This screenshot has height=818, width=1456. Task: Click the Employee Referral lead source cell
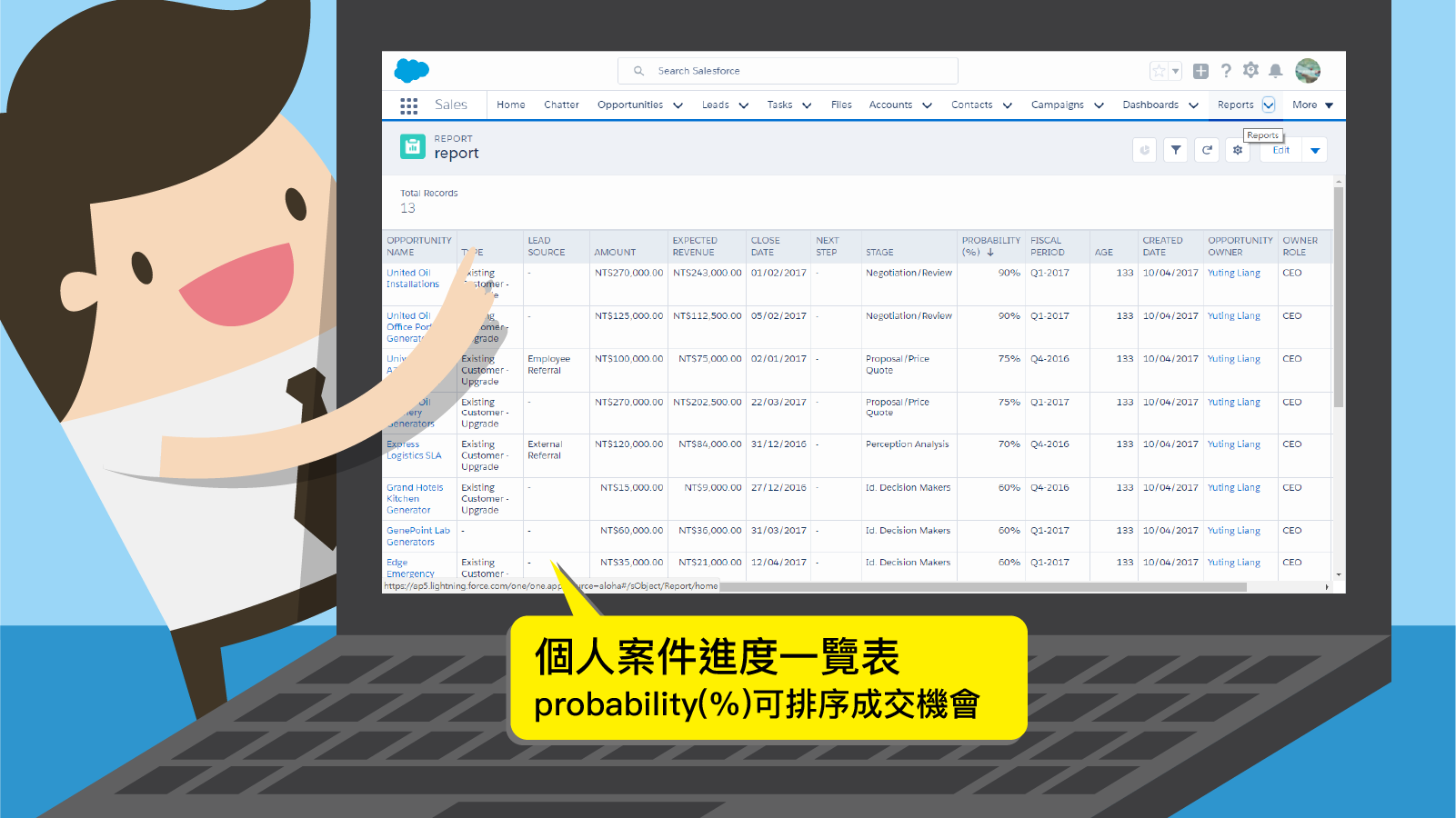(x=548, y=364)
